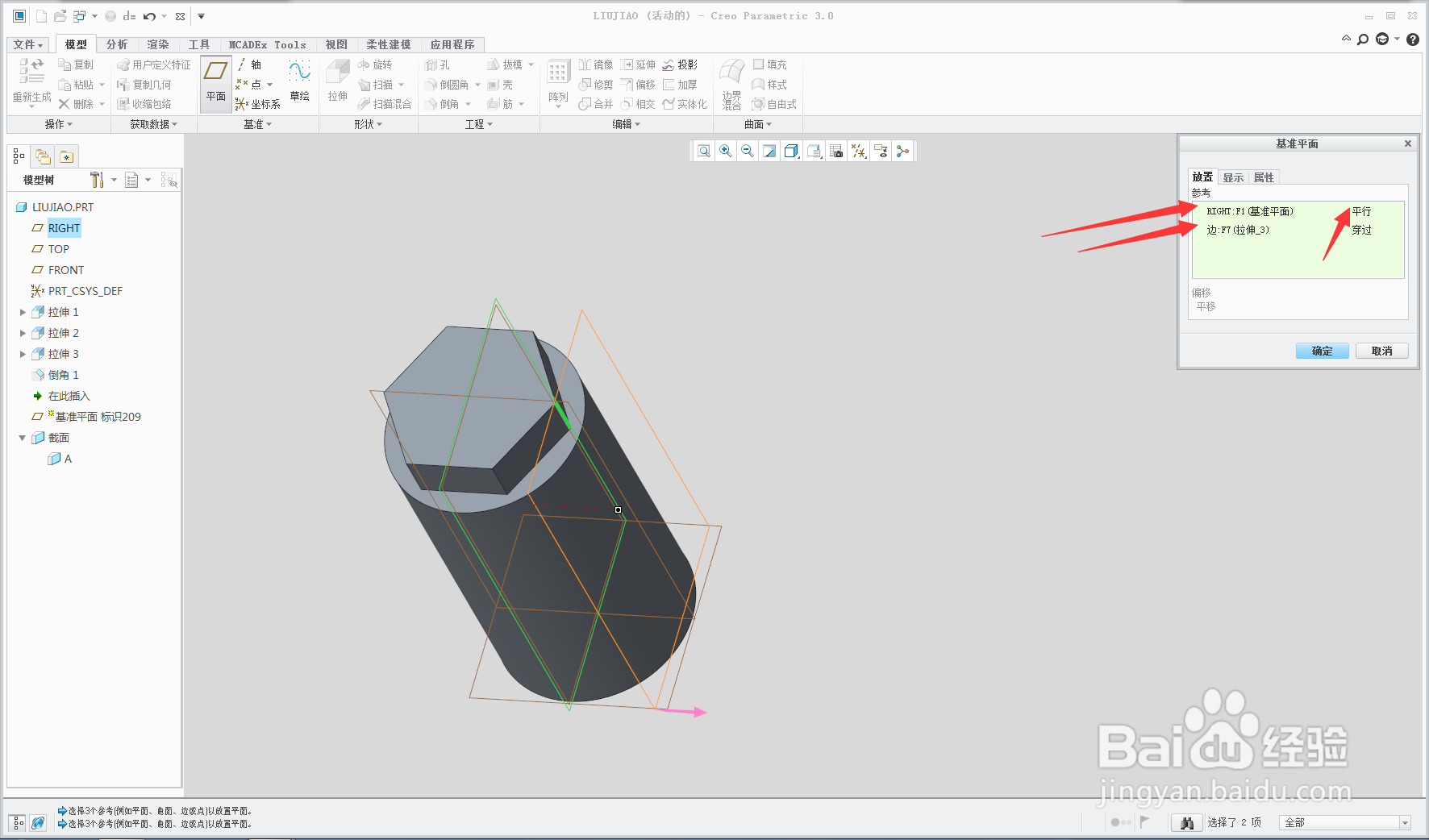Click the Pattern (阵列) tool

[558, 81]
